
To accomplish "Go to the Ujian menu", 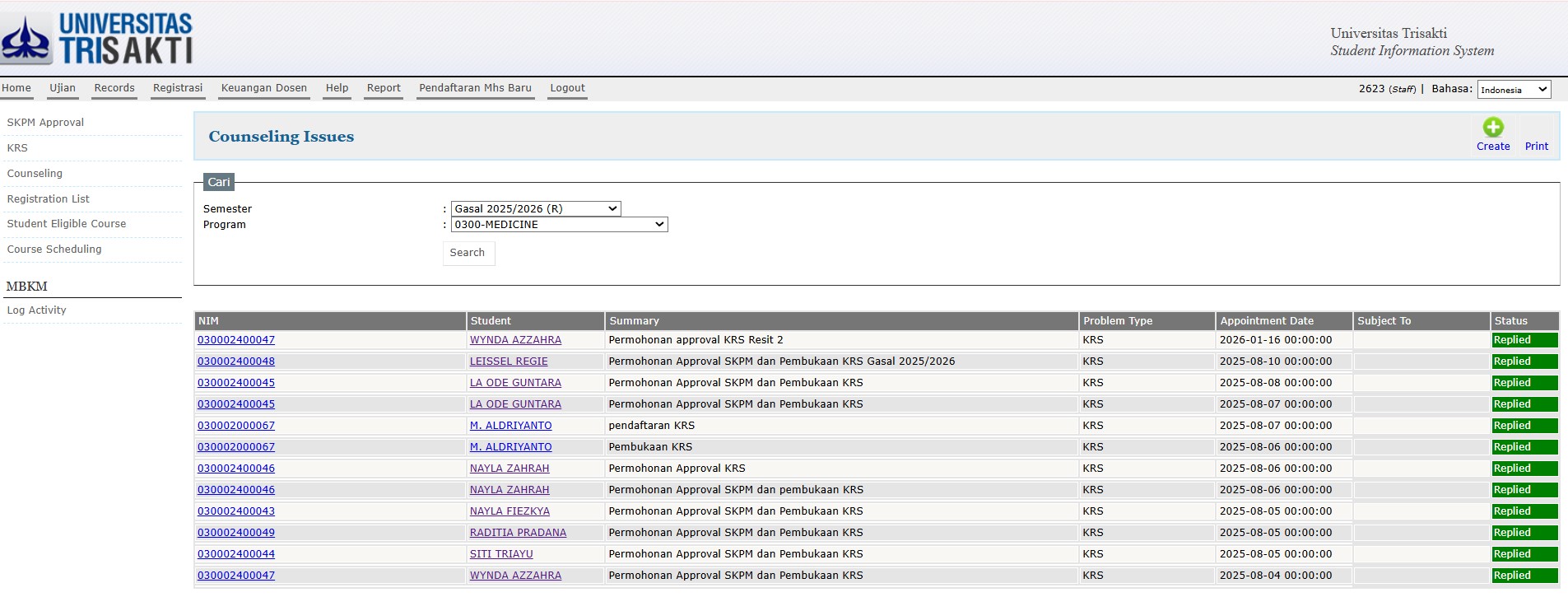I will (x=63, y=88).
